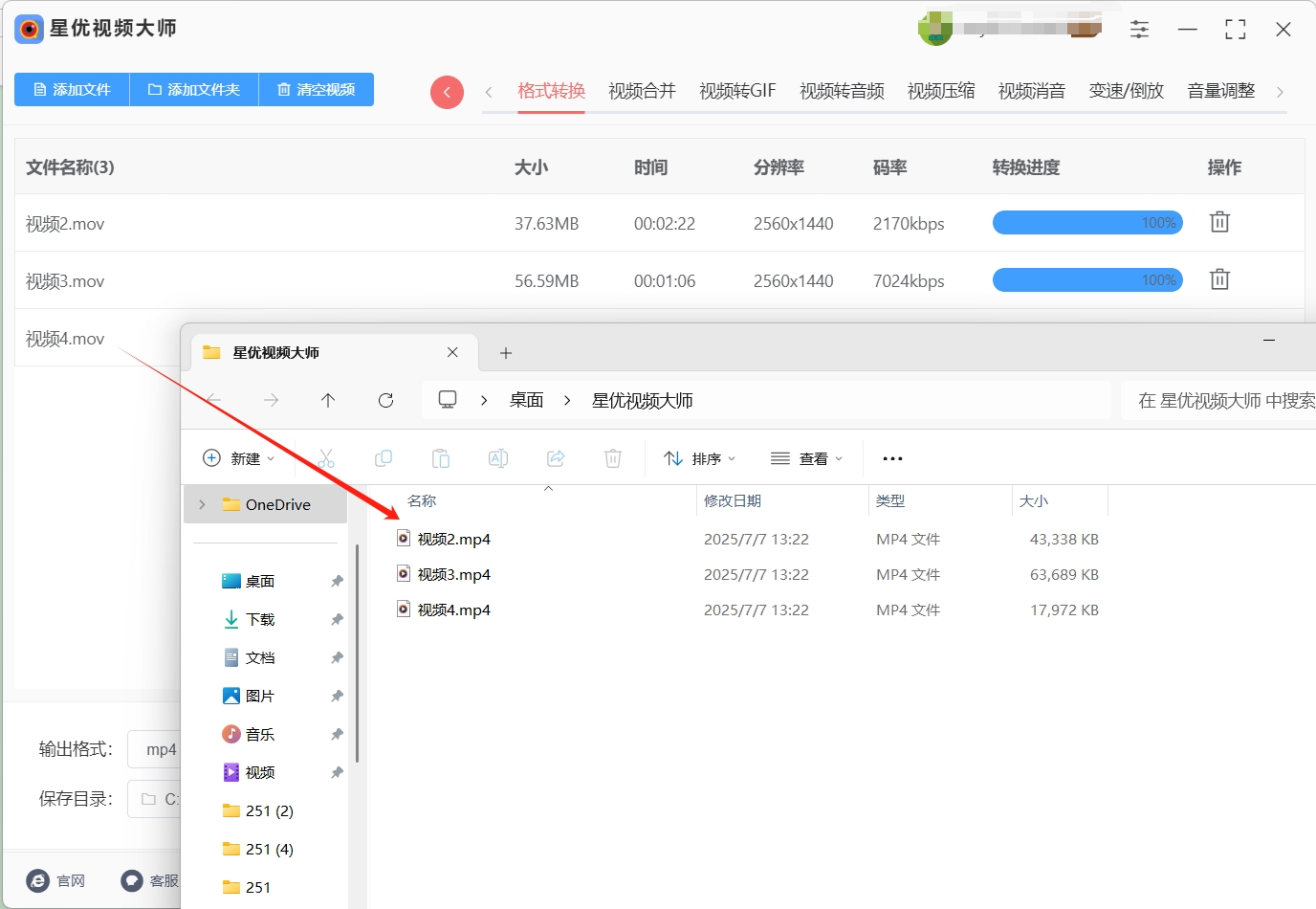Screen dimensions: 1316x909
Task: Click the 添加文件 button
Action: coord(72,89)
